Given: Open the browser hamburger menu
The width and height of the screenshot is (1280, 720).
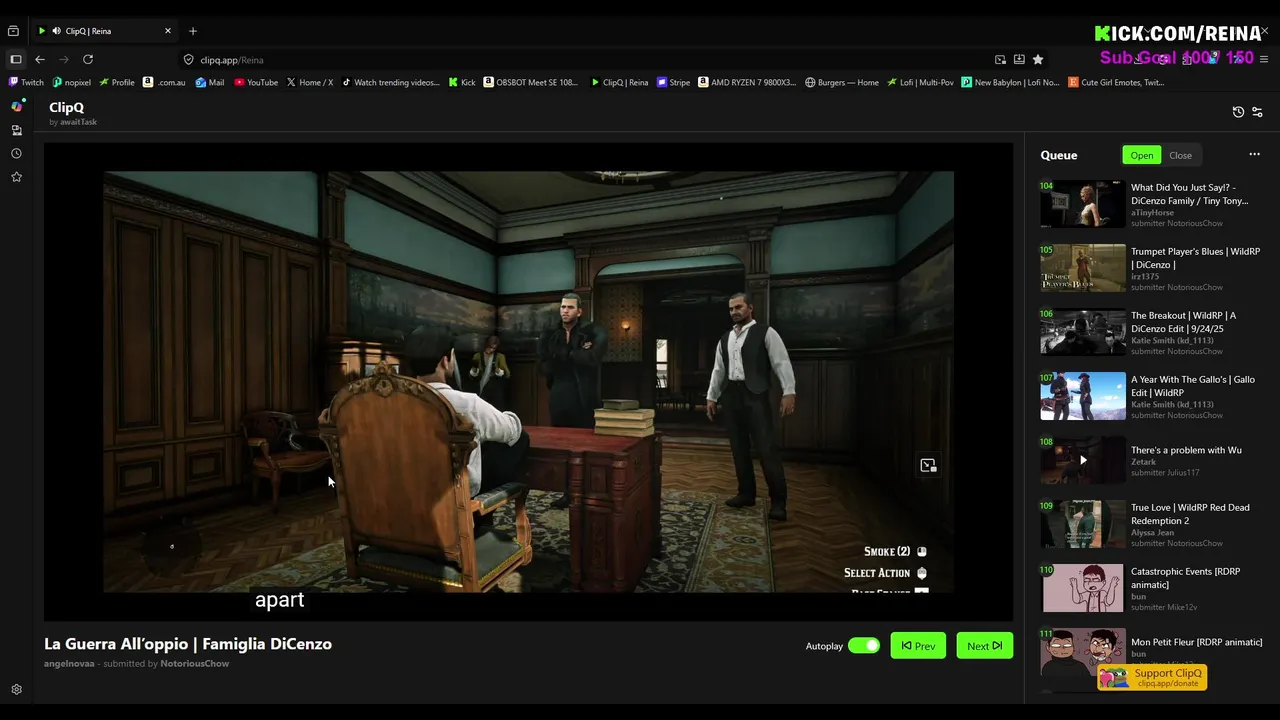Looking at the screenshot, I should point(1263,60).
